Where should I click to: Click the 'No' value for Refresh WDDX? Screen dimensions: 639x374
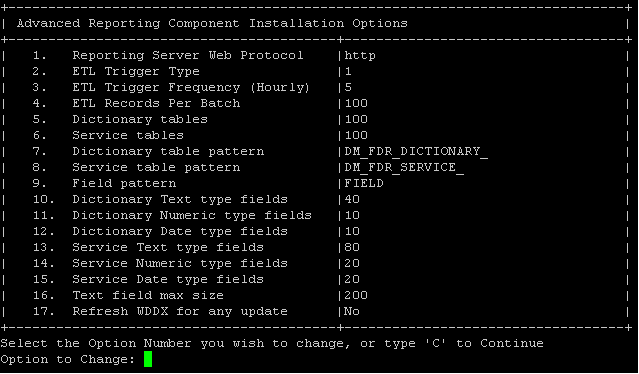click(x=352, y=311)
